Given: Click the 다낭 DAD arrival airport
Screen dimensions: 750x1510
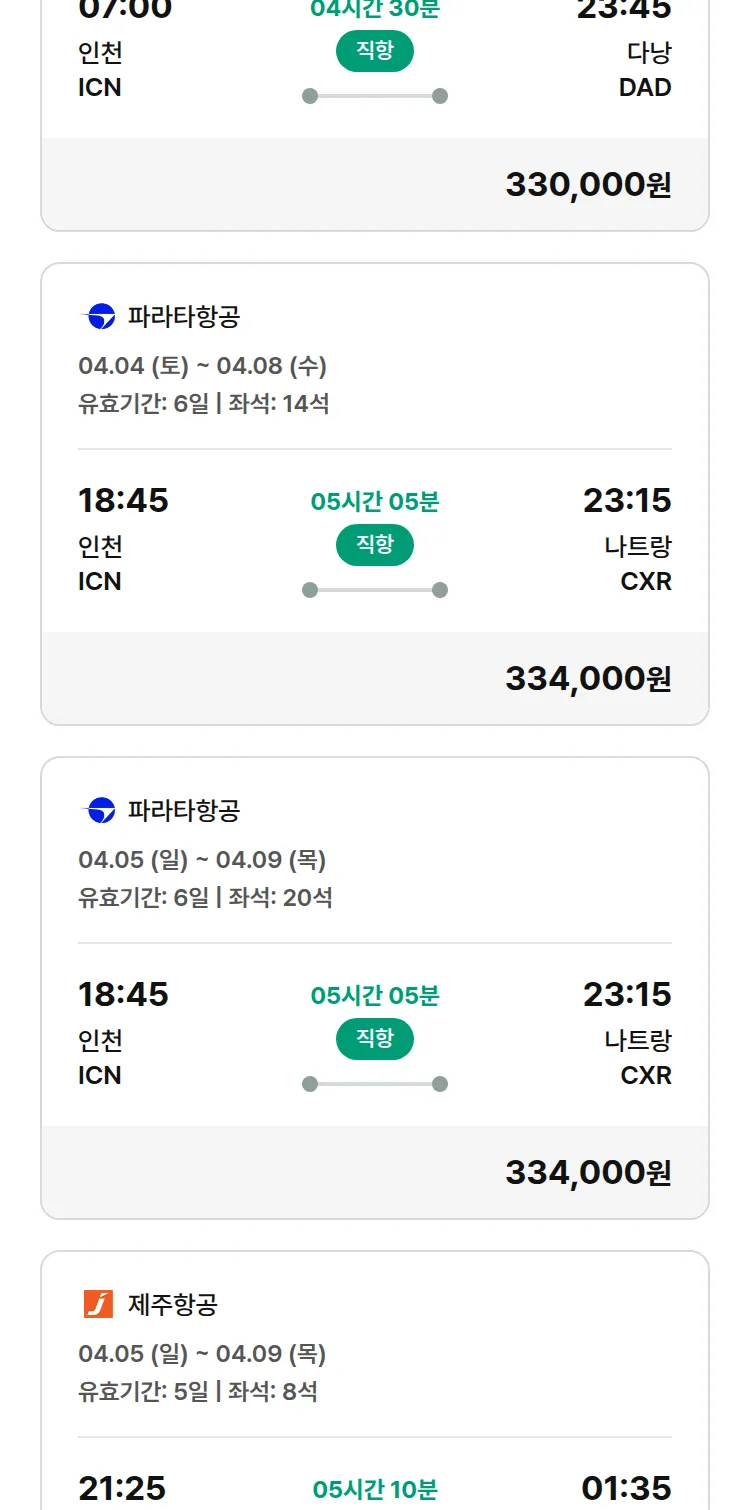Looking at the screenshot, I should click(645, 70).
